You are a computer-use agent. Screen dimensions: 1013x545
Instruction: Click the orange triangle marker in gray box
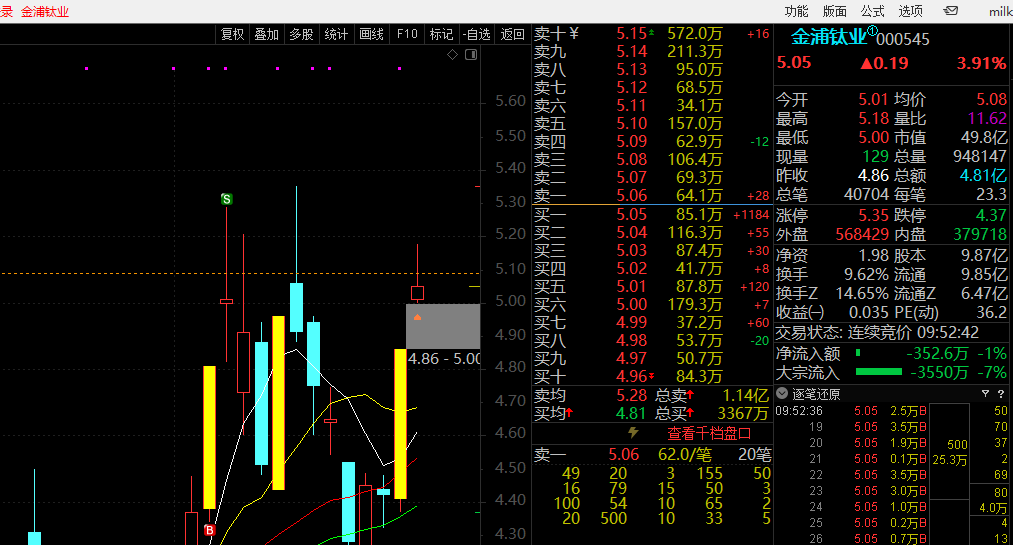[x=417, y=317]
